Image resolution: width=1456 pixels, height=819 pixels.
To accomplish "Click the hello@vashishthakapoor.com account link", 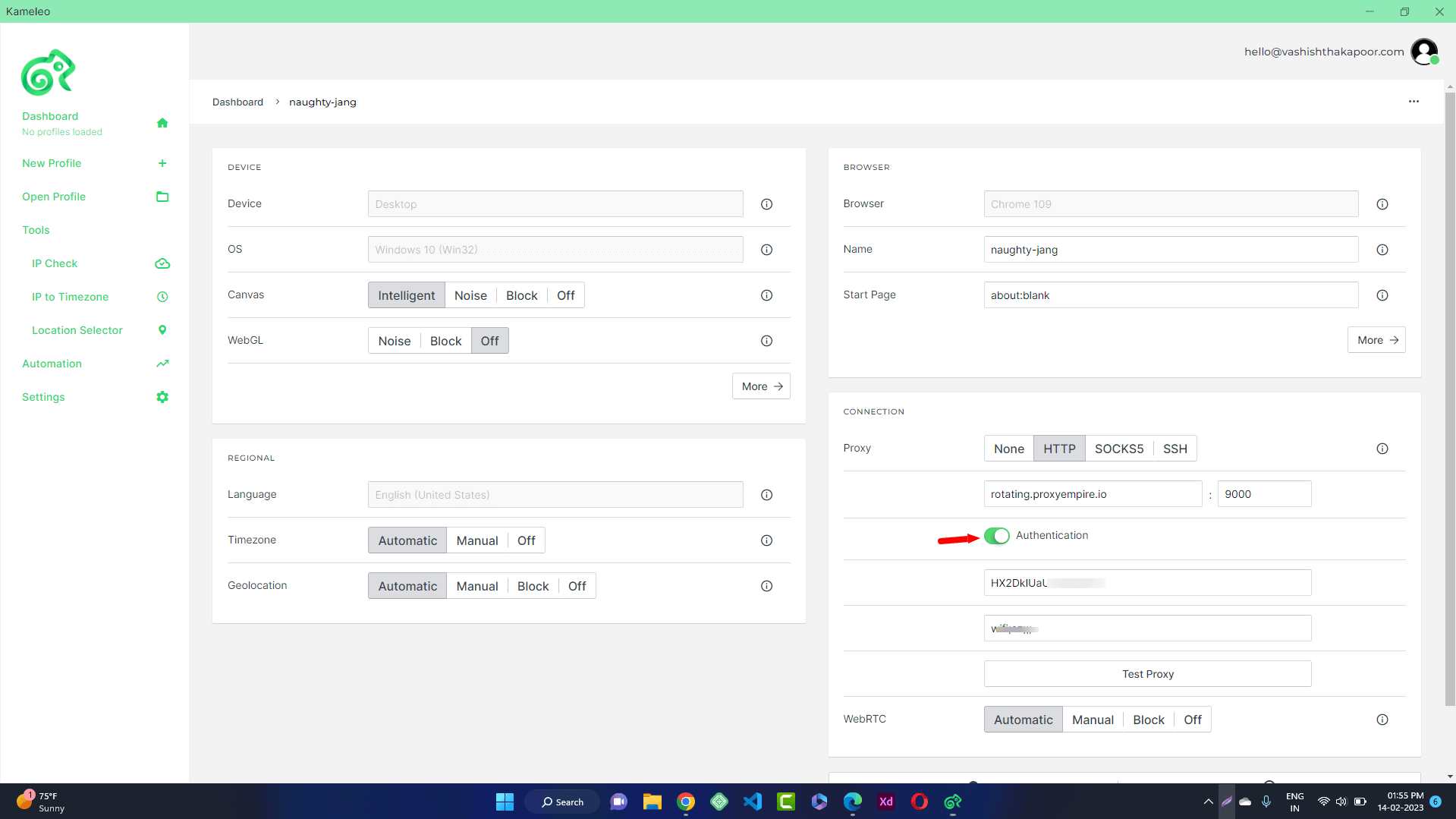I will tap(1323, 51).
